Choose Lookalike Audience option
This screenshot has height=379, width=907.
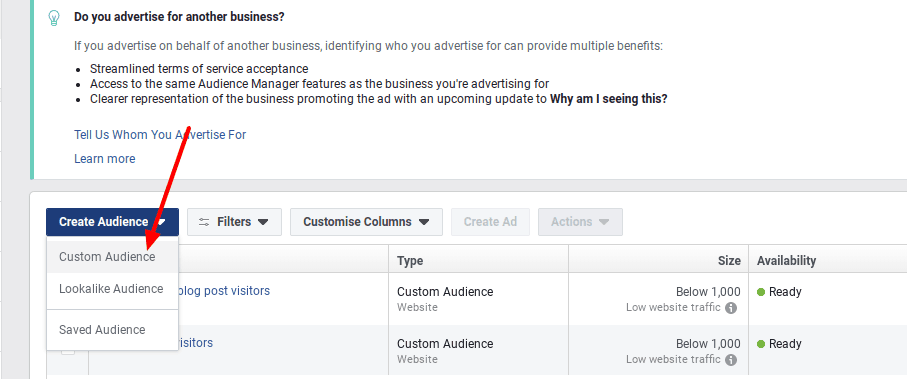[112, 289]
